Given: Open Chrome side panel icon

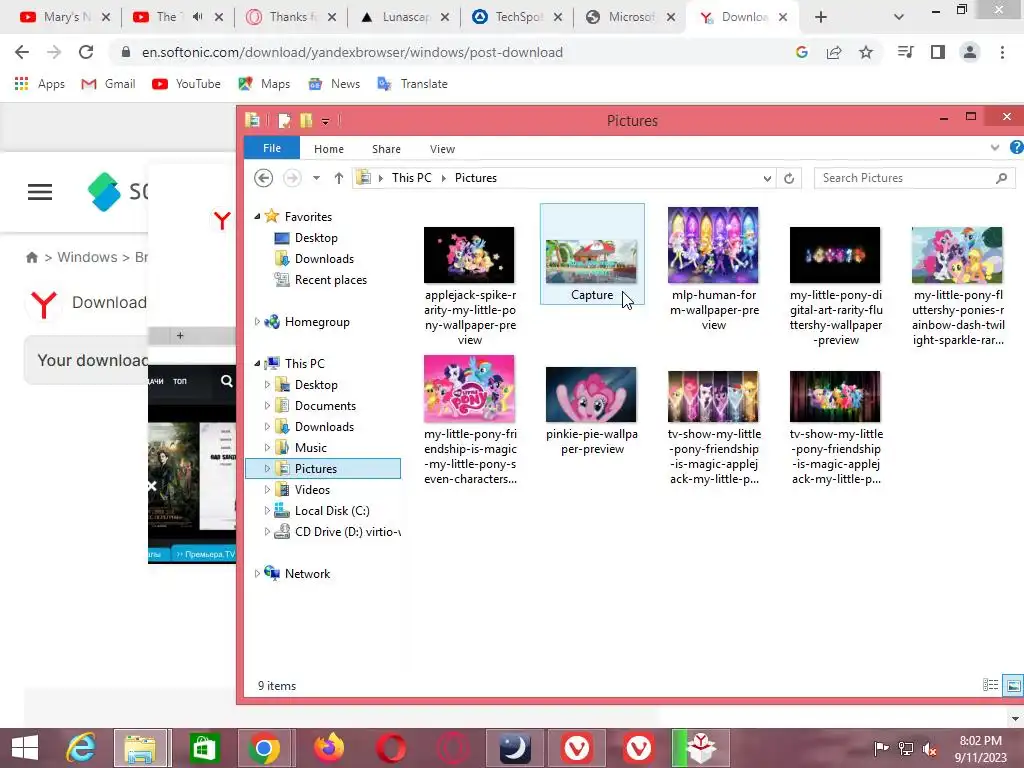Looking at the screenshot, I should pyautogui.click(x=938, y=52).
